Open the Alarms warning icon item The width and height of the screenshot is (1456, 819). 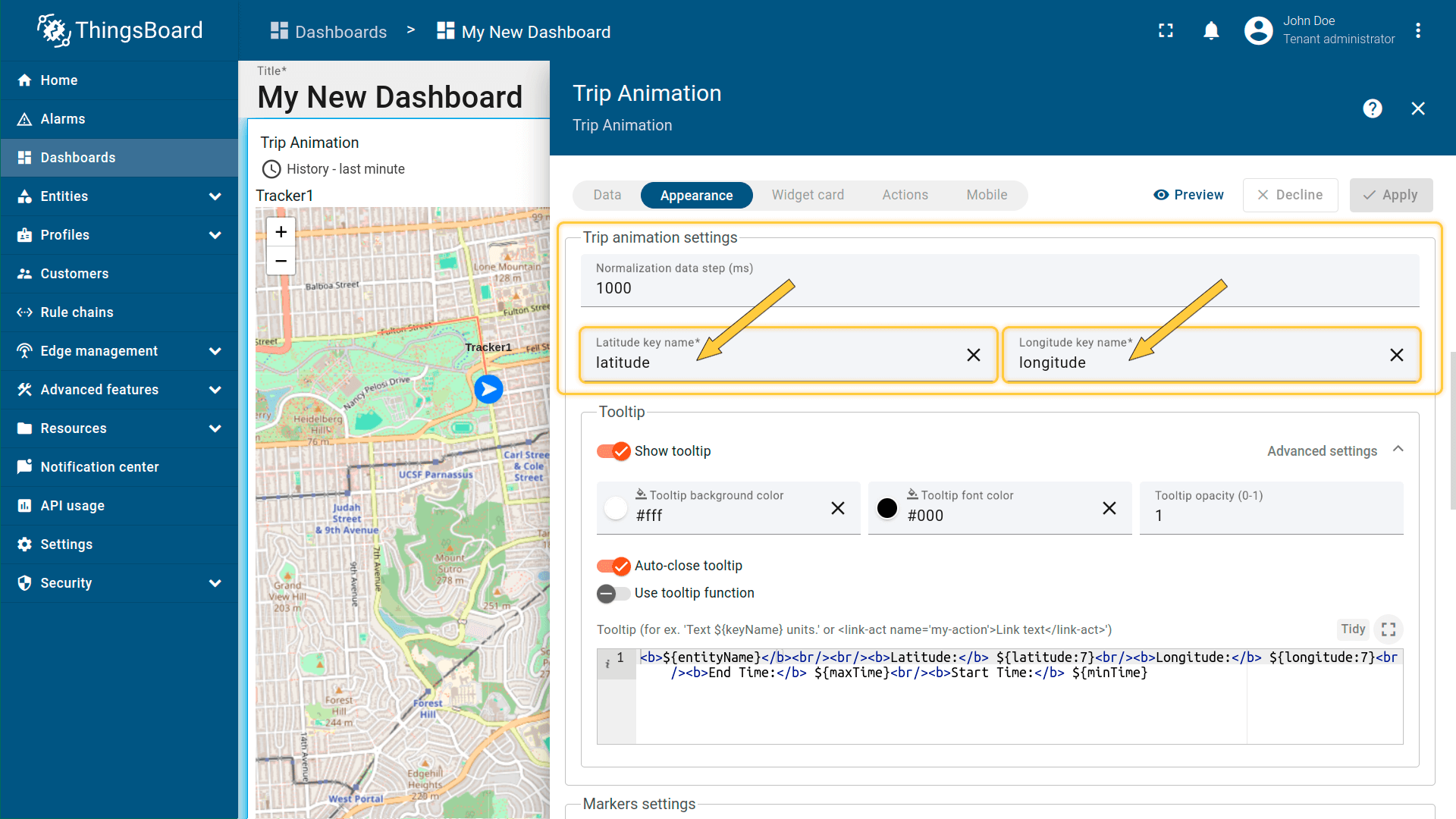[24, 119]
